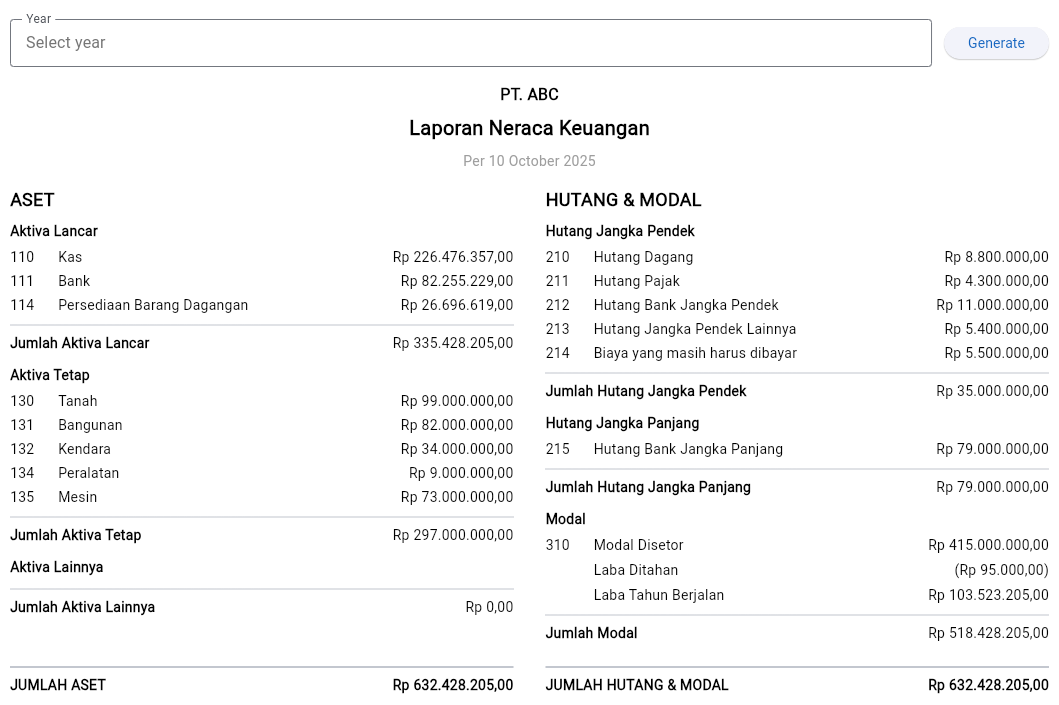Select the Hutang Pajak entry
1059x705 pixels.
click(x=636, y=281)
